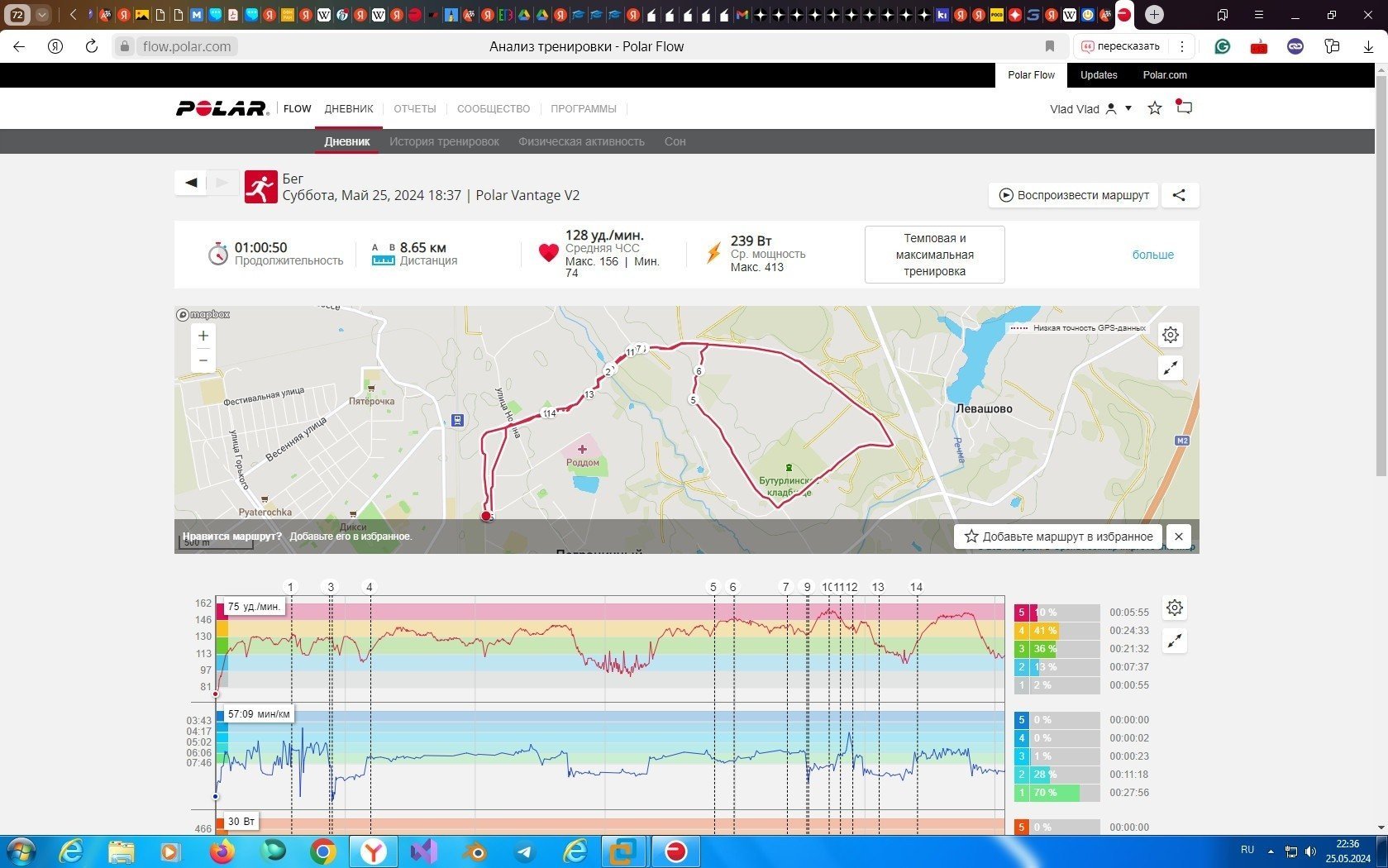This screenshot has width=1388, height=868.
Task: Launch Blender from the taskbar
Action: tap(474, 851)
